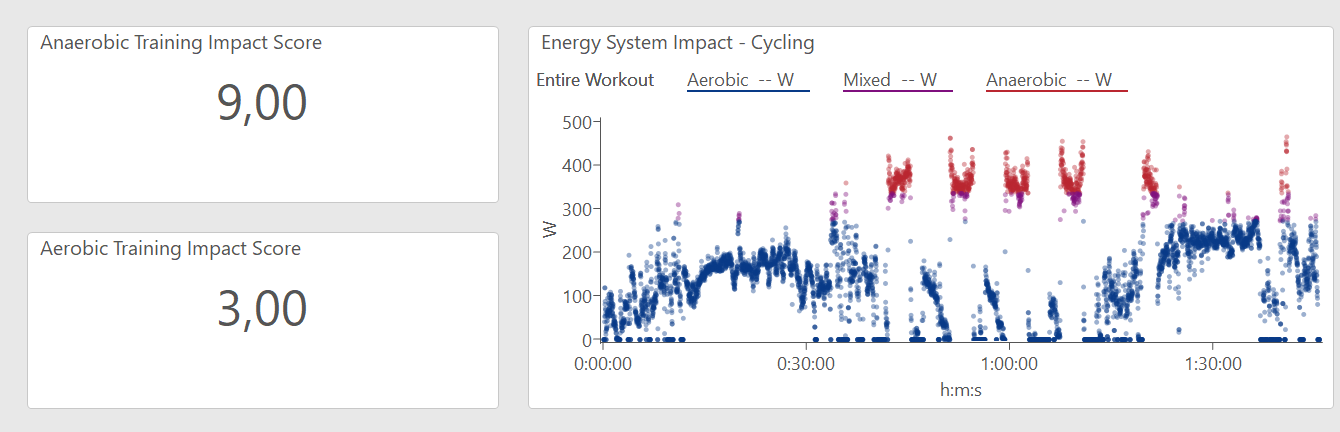The image size is (1340, 432).
Task: Click the purple Mixed legend color line
Action: click(x=897, y=91)
